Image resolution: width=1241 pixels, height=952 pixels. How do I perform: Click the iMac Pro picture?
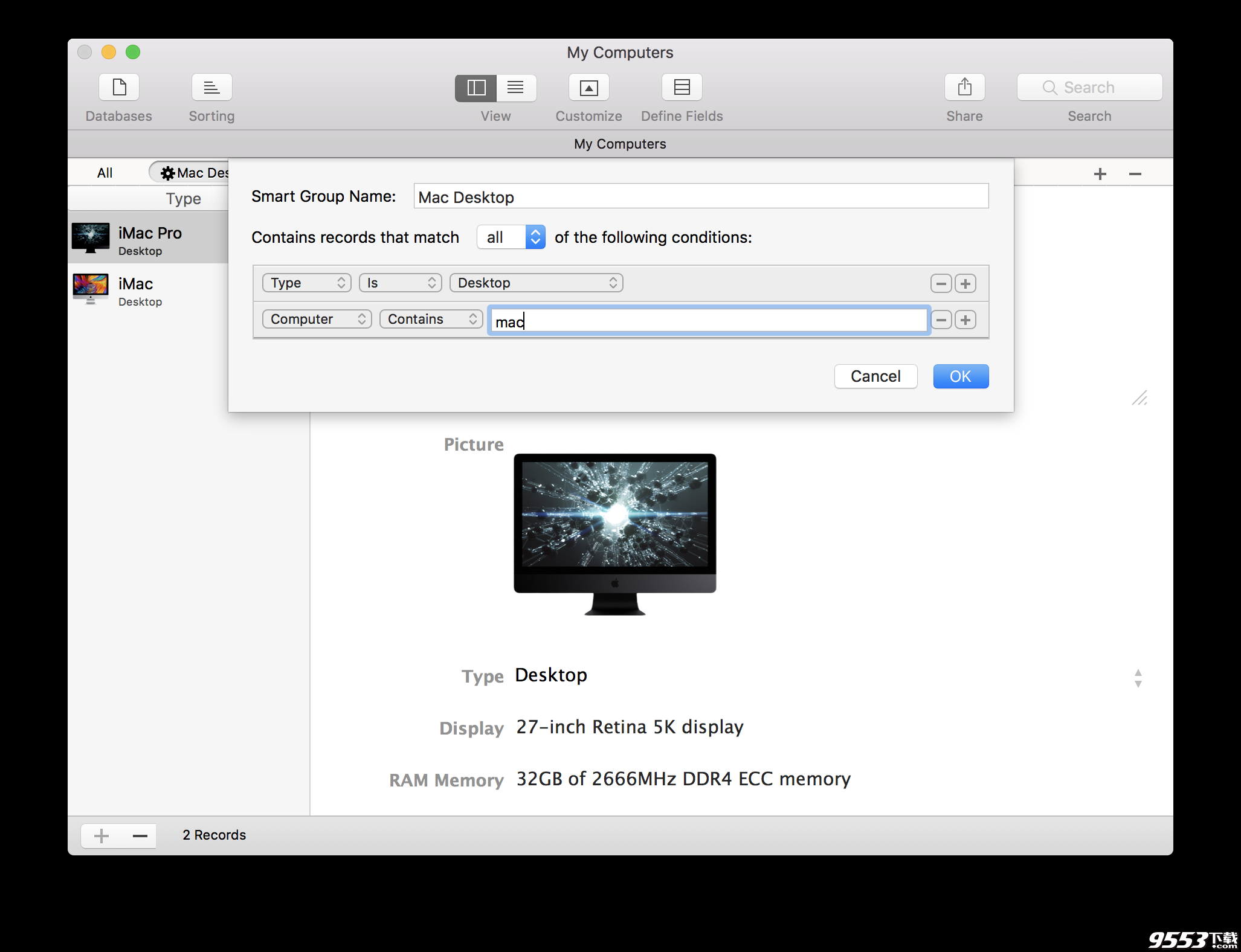coord(615,535)
